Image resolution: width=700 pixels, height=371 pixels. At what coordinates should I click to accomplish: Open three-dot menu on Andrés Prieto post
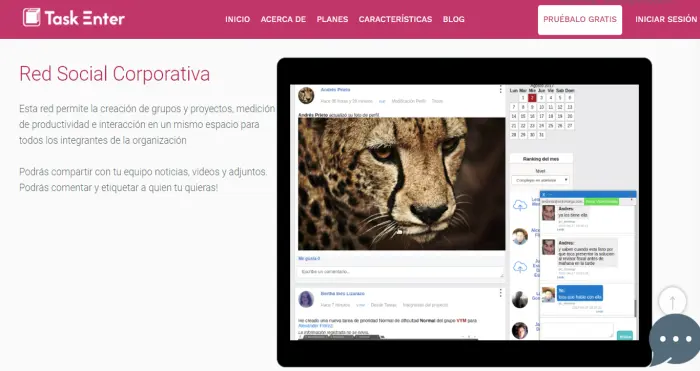(500, 90)
